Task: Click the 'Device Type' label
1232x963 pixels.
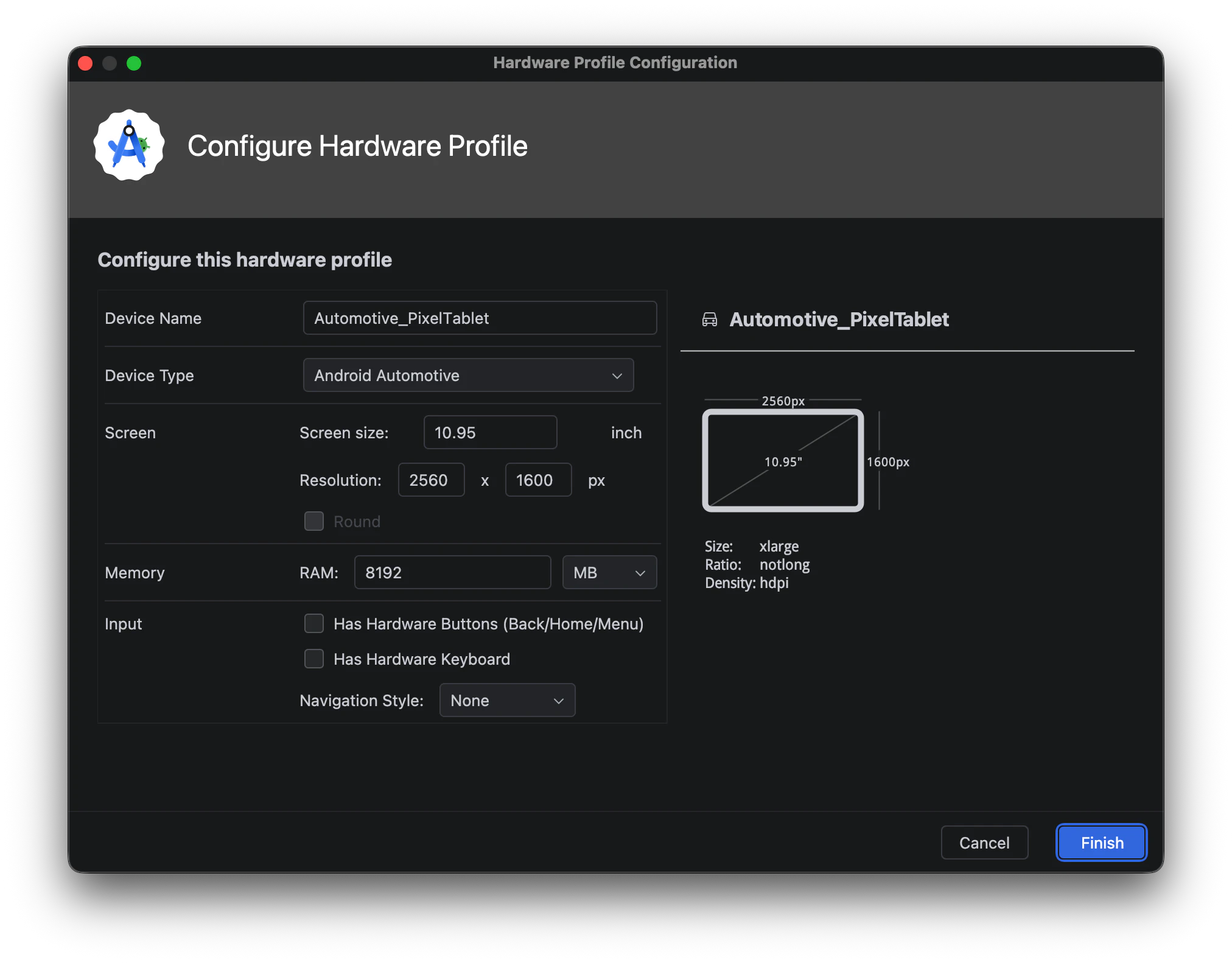Action: pyautogui.click(x=149, y=376)
